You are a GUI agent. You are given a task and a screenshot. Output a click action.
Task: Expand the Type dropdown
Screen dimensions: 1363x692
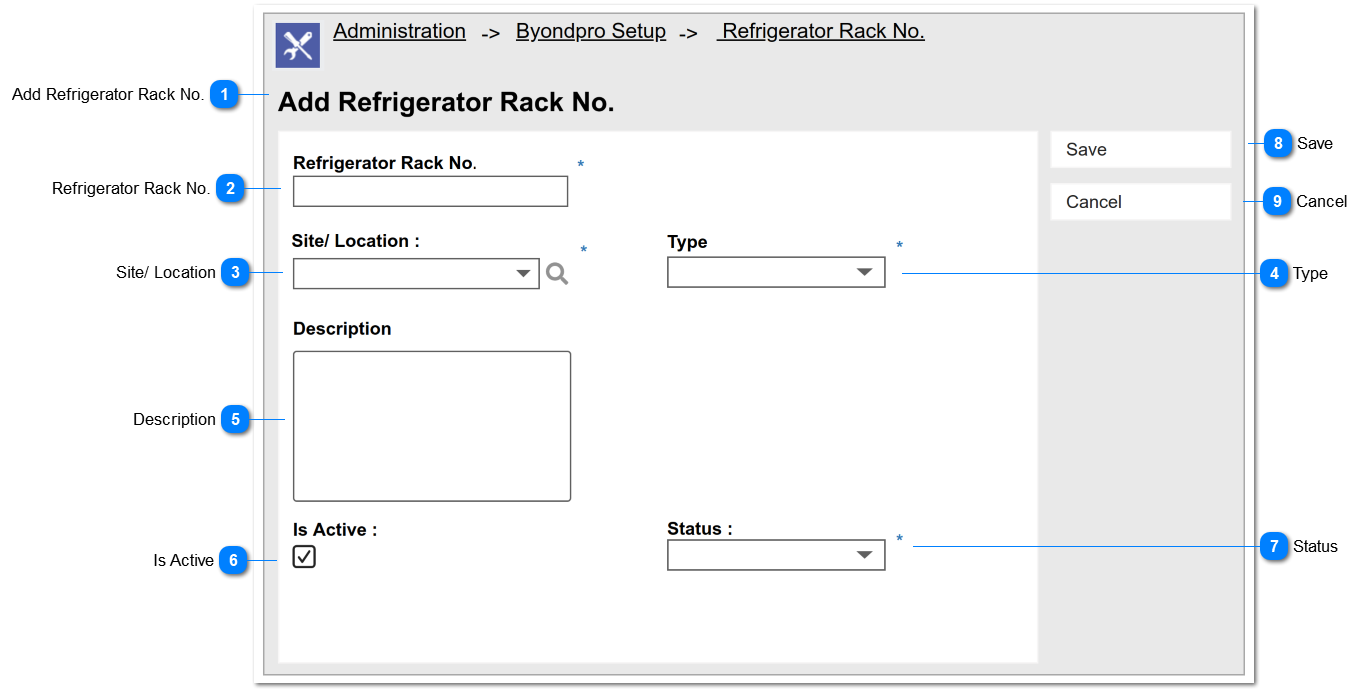(x=776, y=273)
